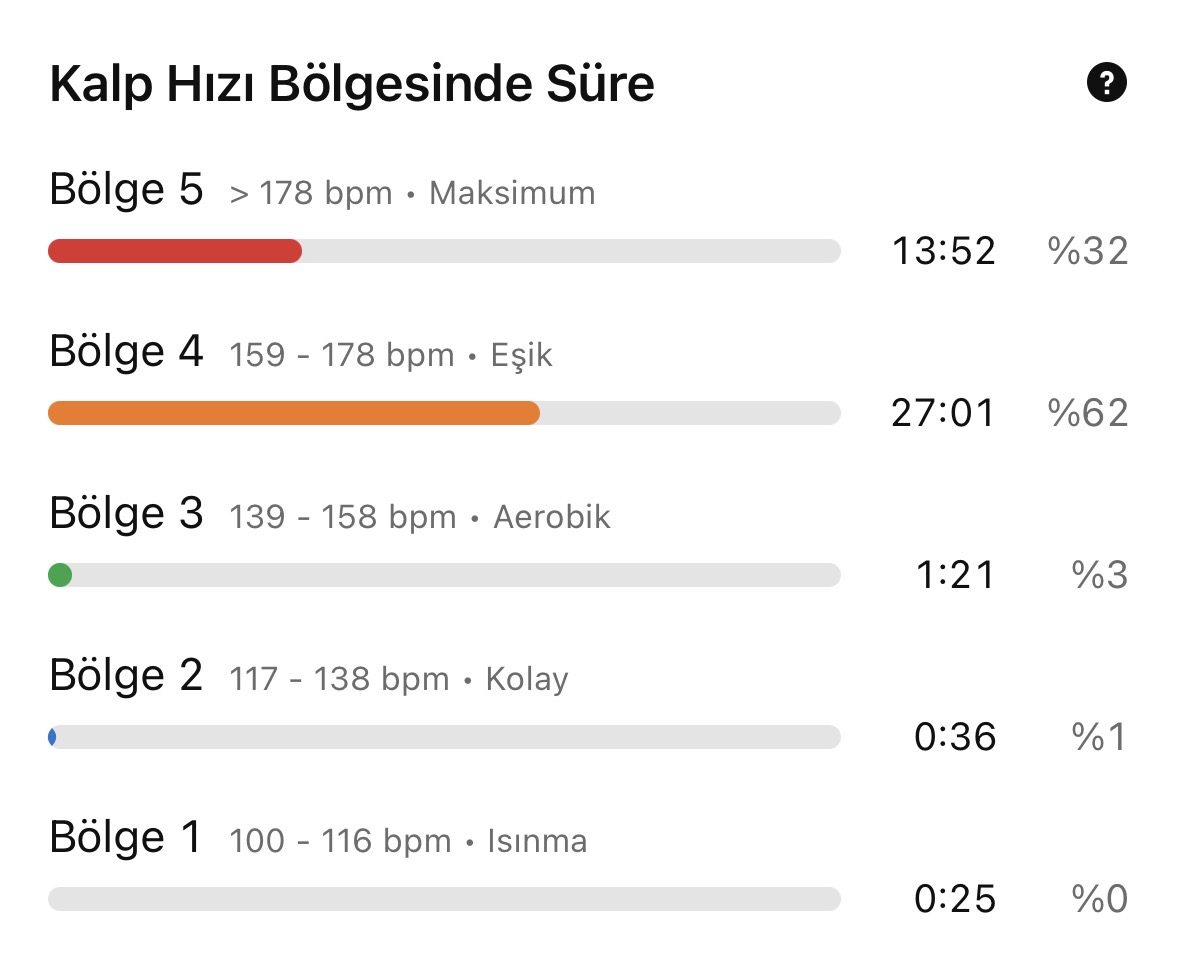Click the '> 178 bpm • Maksimum' description

coord(412,193)
